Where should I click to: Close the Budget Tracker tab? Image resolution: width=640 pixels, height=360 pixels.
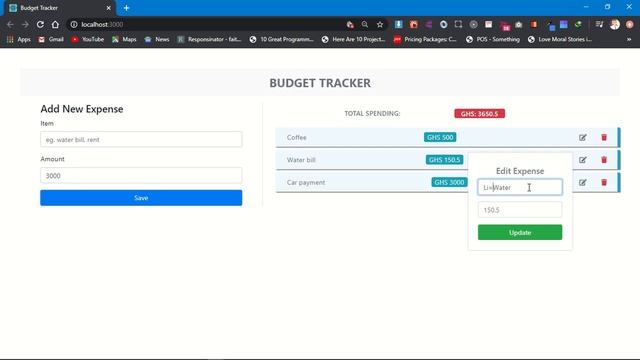109,8
